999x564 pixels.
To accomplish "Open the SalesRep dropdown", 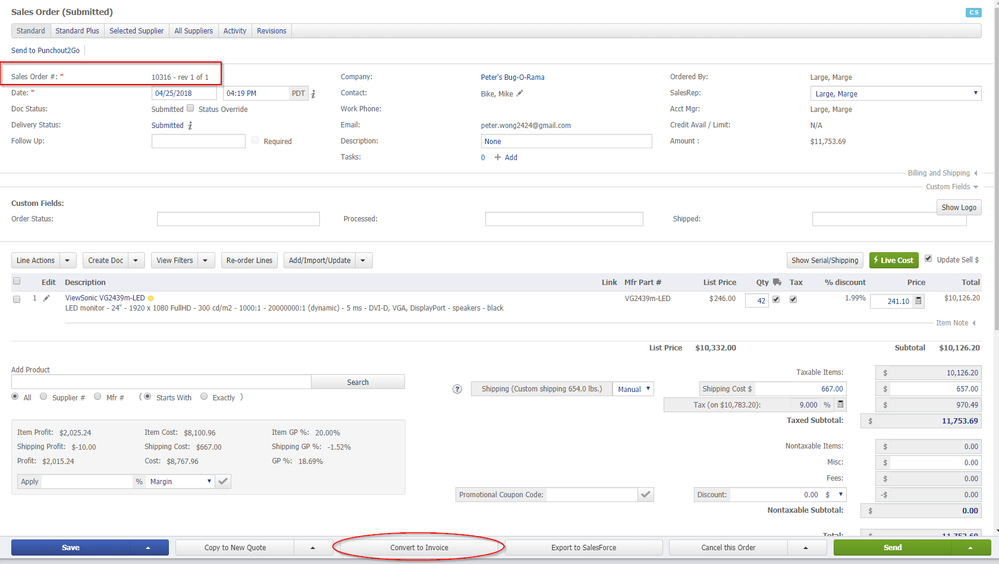I will 894,93.
